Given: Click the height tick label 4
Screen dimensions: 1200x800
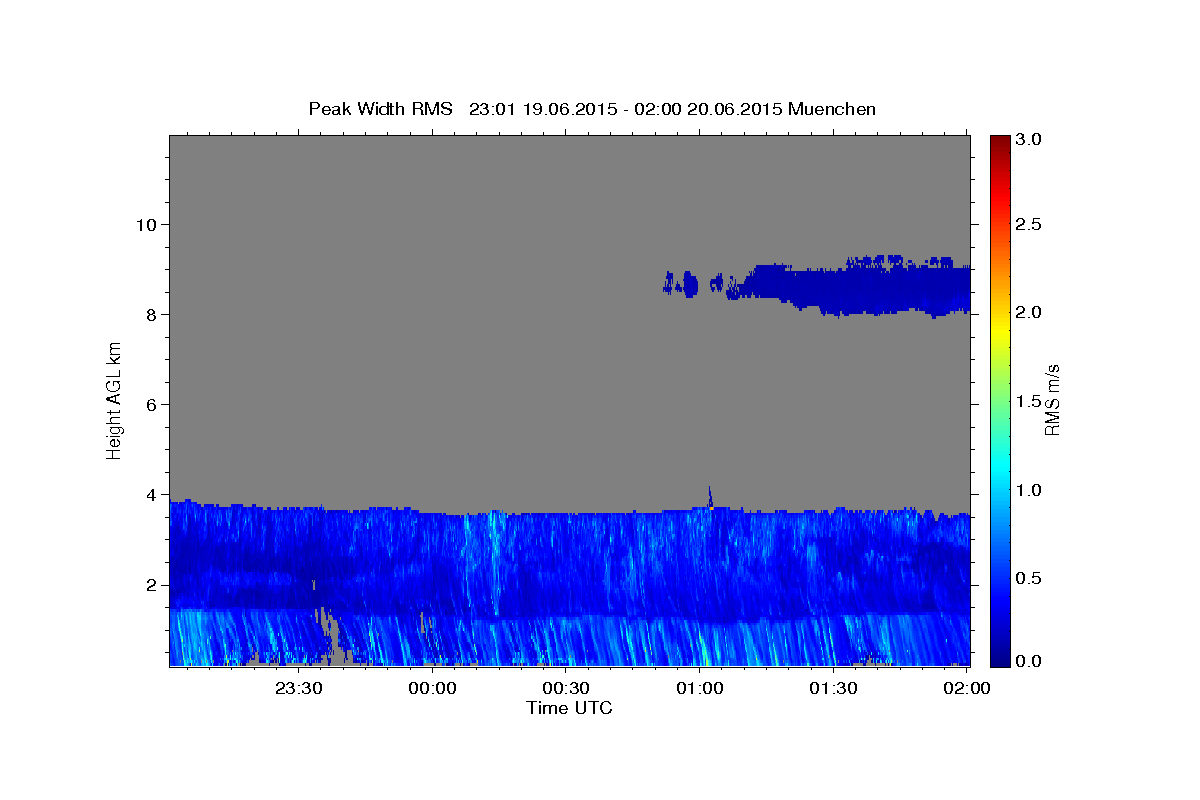Looking at the screenshot, I should [x=152, y=495].
